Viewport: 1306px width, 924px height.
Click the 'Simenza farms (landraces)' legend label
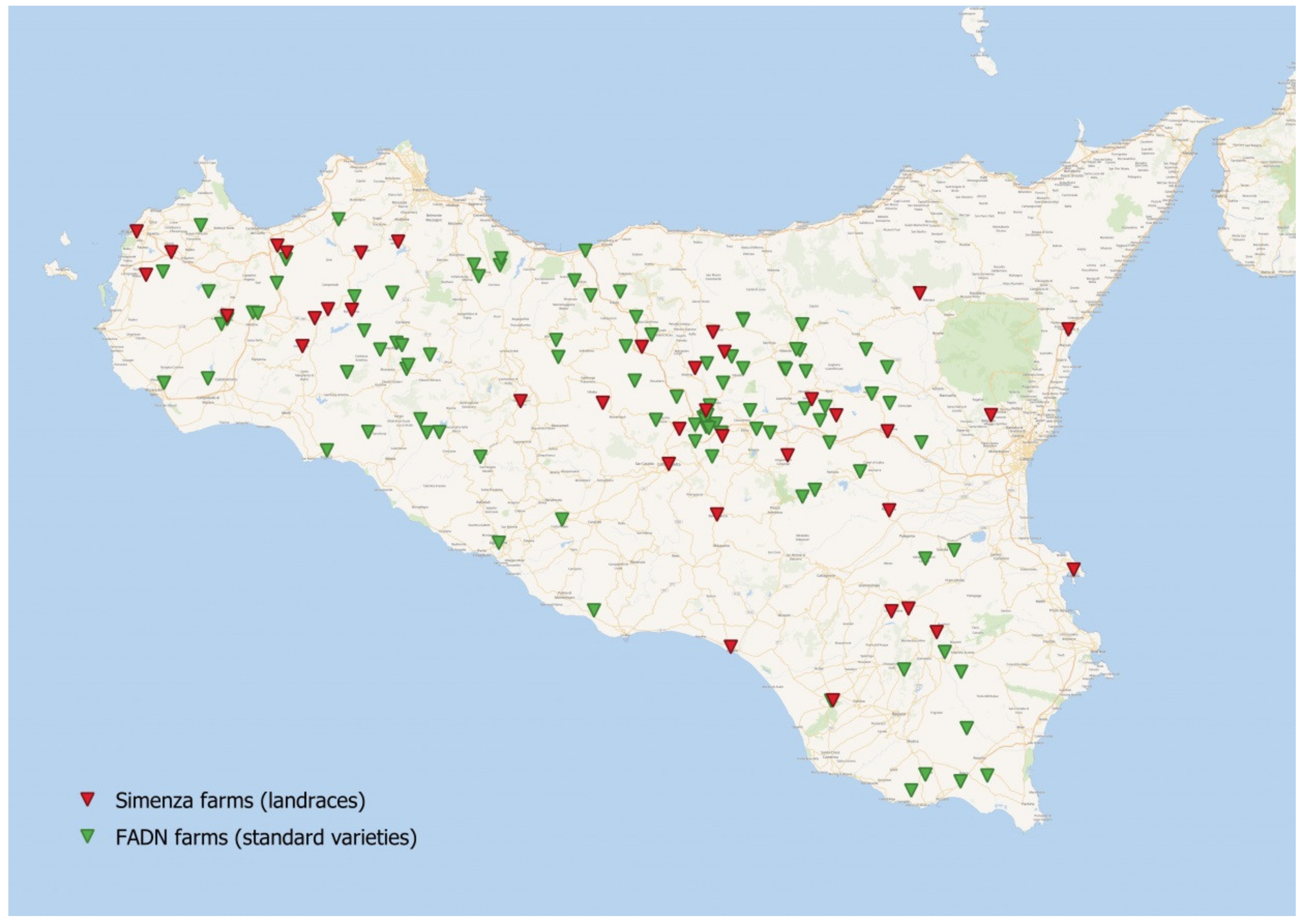click(240, 800)
